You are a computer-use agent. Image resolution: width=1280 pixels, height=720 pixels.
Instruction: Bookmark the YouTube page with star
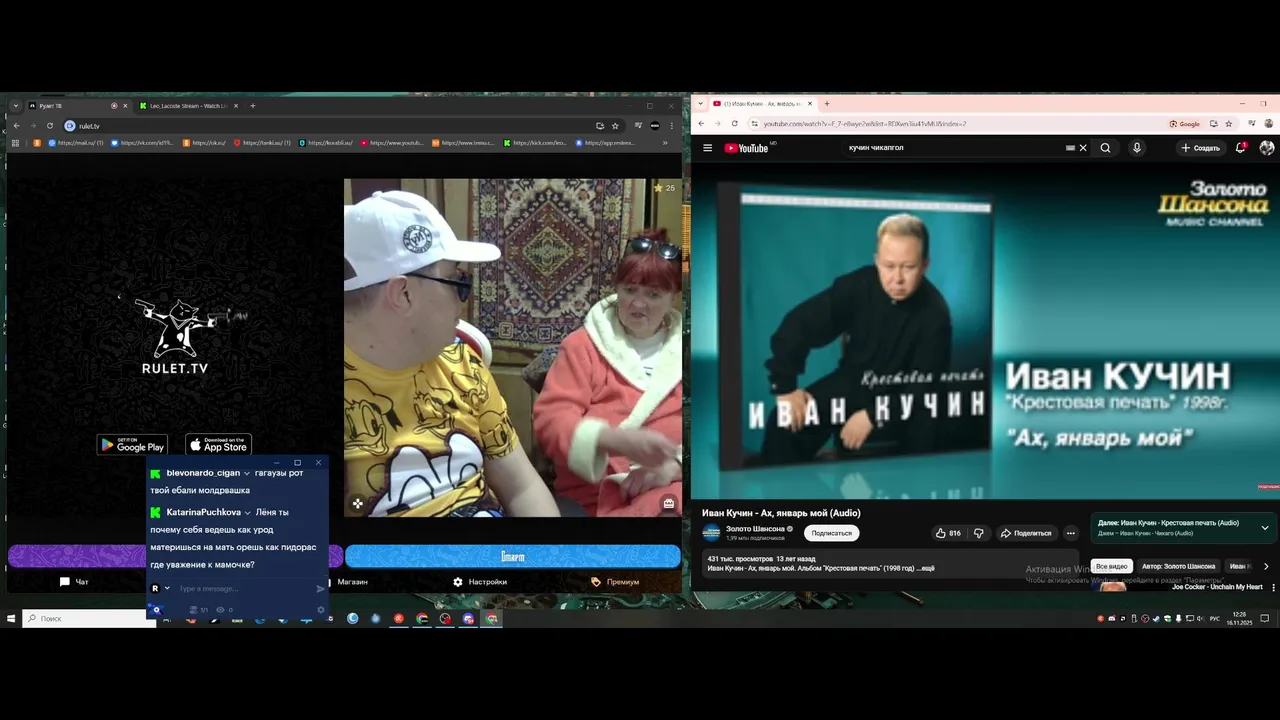click(1228, 124)
